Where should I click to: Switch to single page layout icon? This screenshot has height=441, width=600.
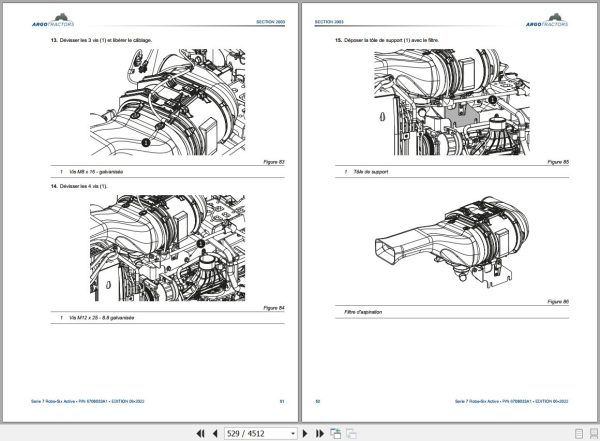[579, 433]
